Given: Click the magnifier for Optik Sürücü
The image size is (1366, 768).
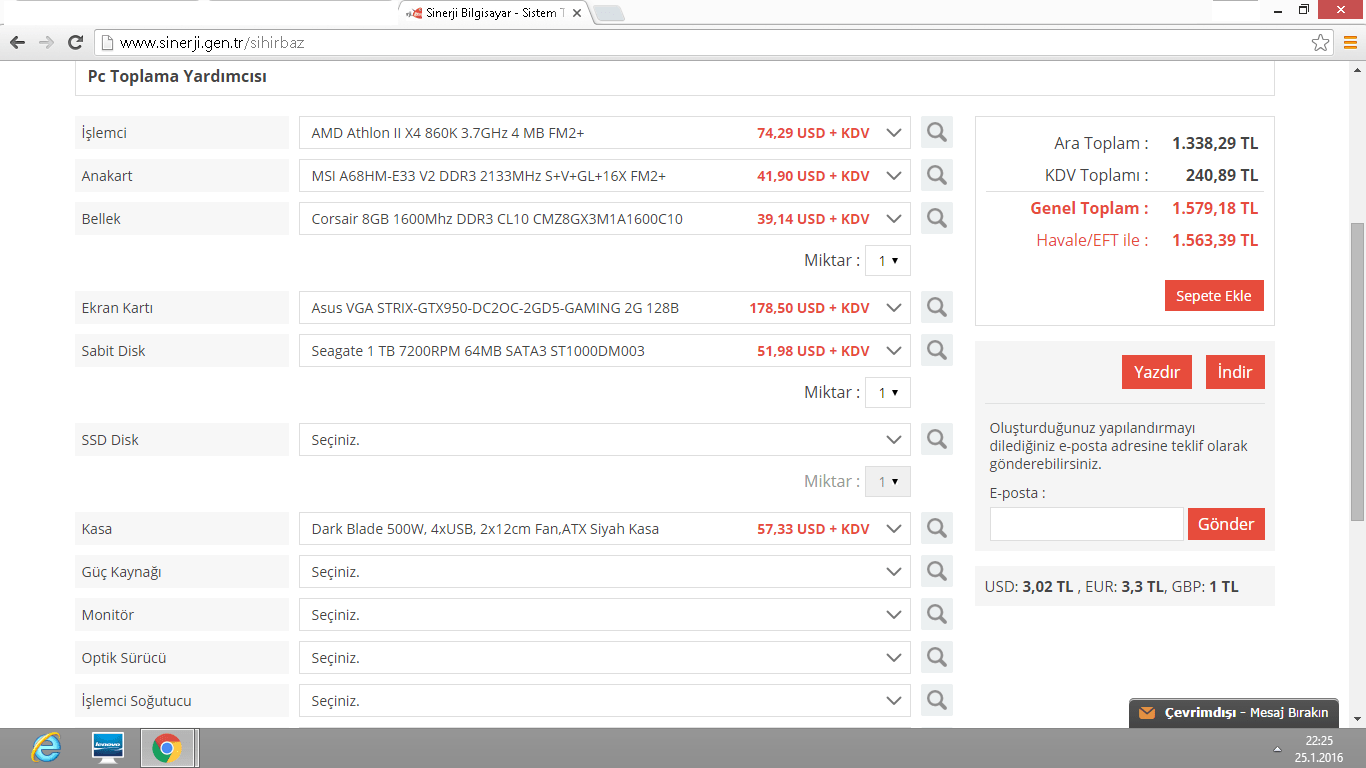Looking at the screenshot, I should pos(937,657).
